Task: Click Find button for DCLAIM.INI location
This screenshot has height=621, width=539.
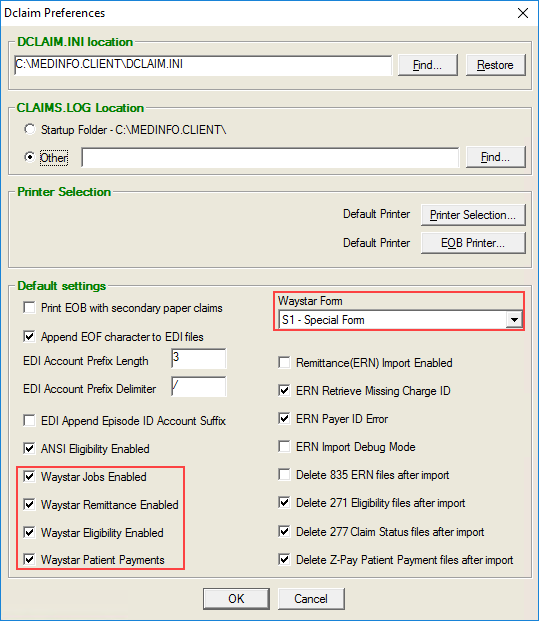Action: click(x=427, y=65)
